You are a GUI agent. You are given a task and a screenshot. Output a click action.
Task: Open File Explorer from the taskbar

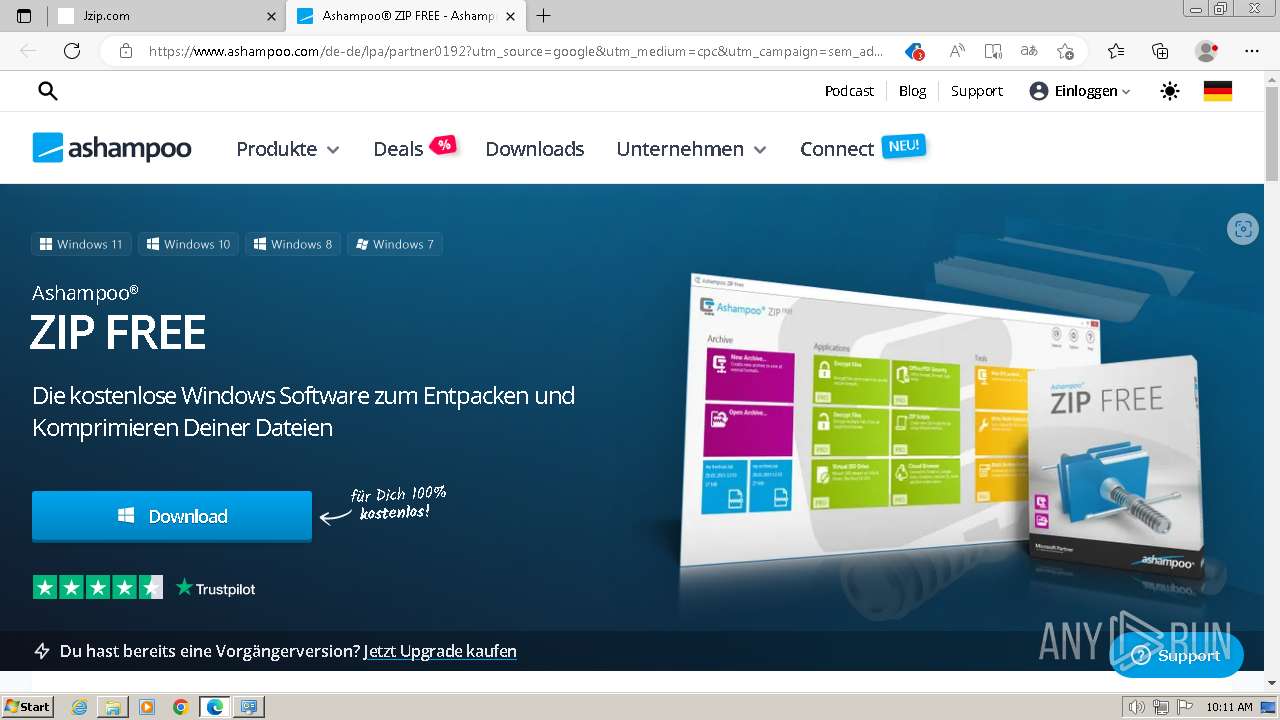[113, 707]
